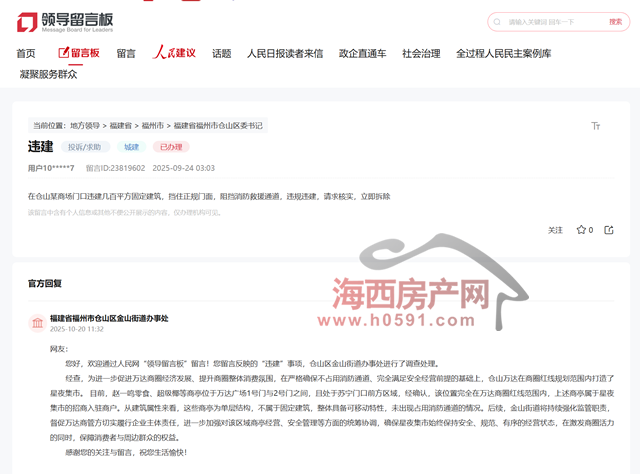Image resolution: width=640 pixels, height=474 pixels.
Task: Open the 人民建议 logo tab
Action: (173, 53)
